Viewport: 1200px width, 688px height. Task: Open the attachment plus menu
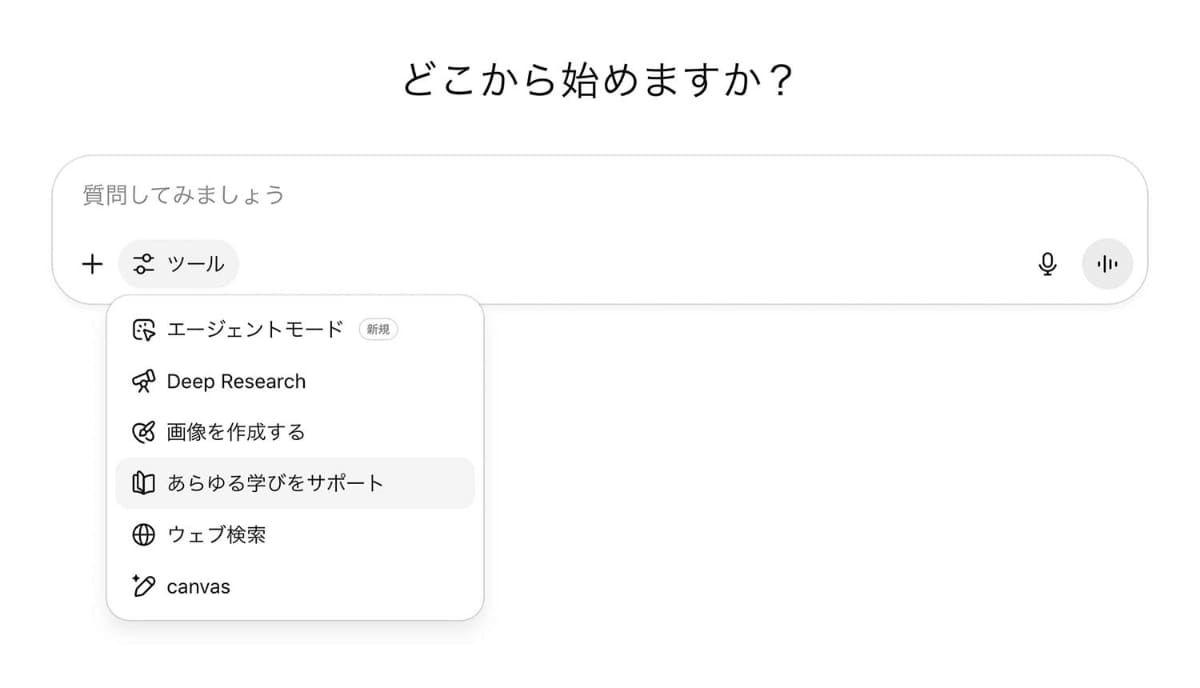92,264
